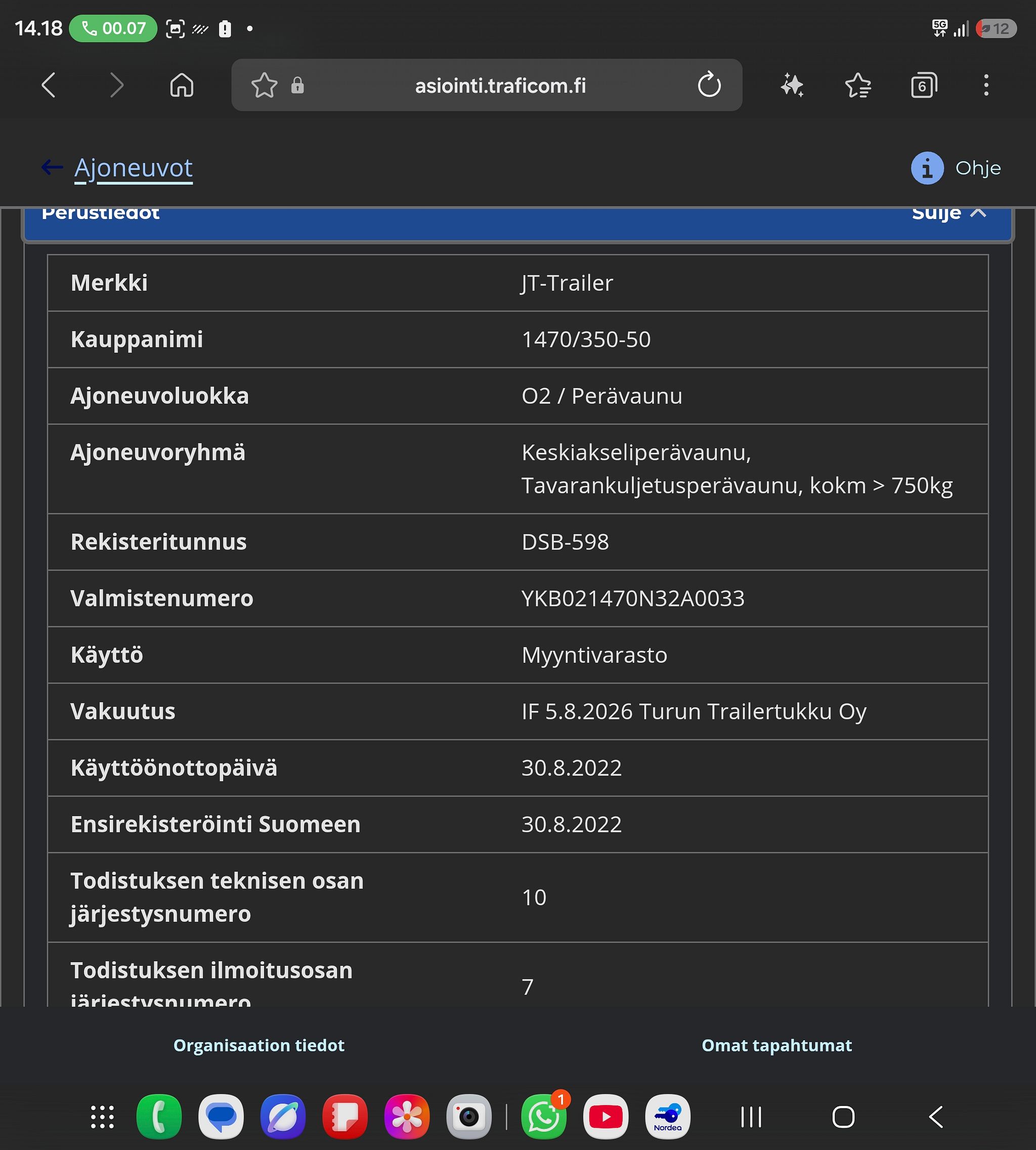The image size is (1036, 1150).
Task: Open WhatsApp with one notification
Action: coord(544,1117)
